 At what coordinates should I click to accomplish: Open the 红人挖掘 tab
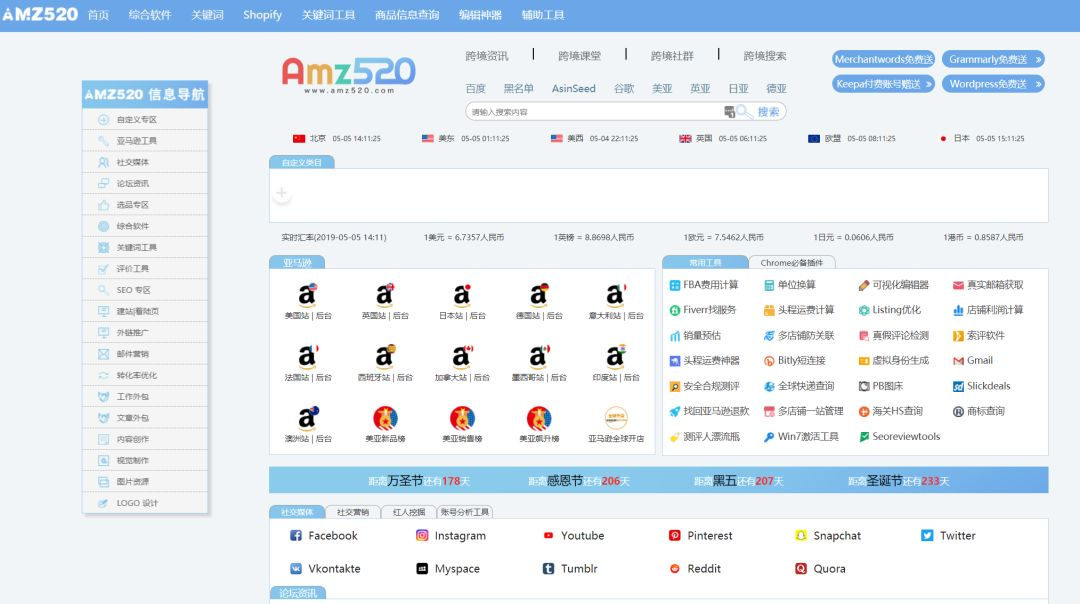409,512
